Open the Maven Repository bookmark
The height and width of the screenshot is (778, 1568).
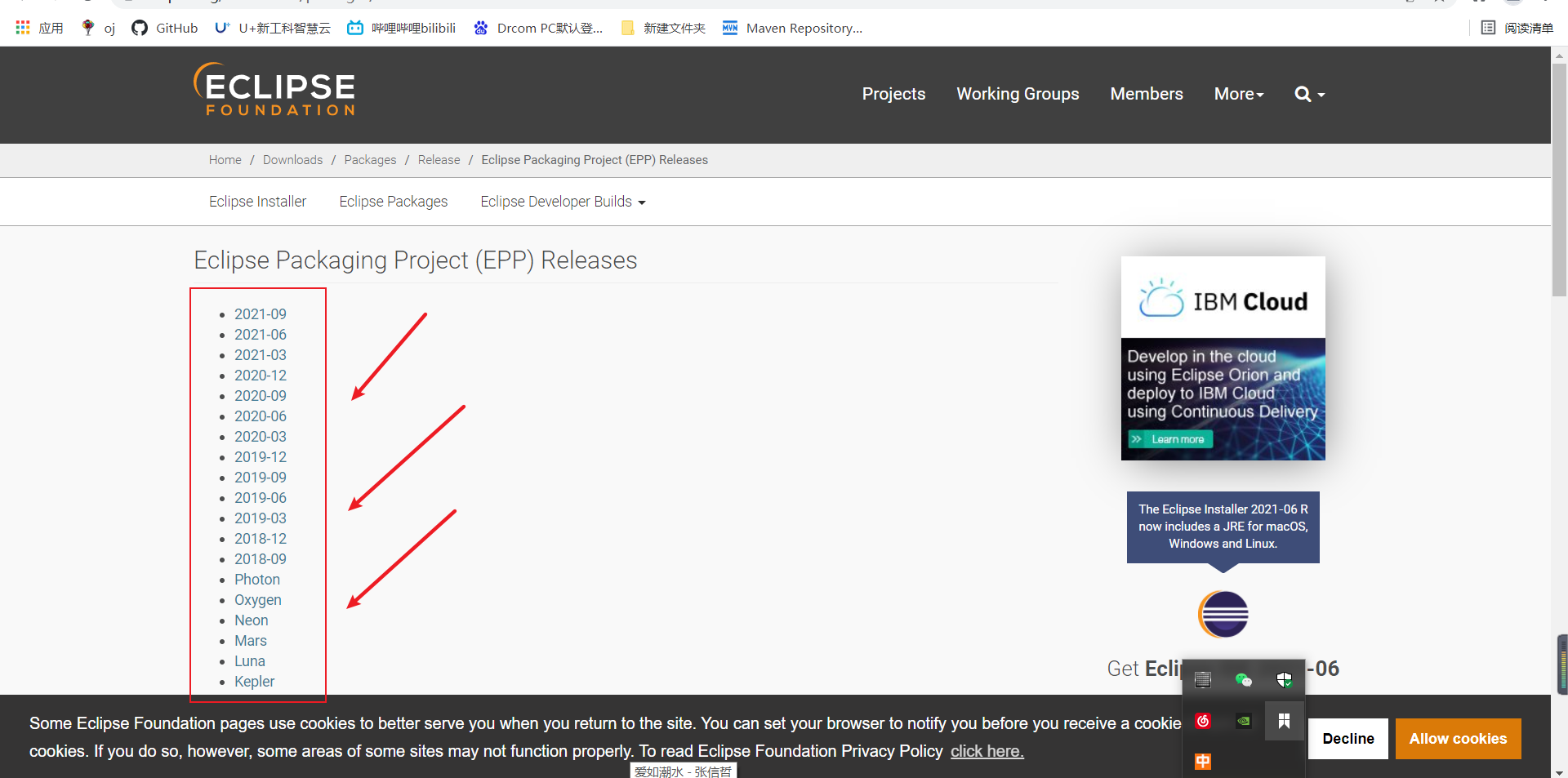click(x=792, y=28)
